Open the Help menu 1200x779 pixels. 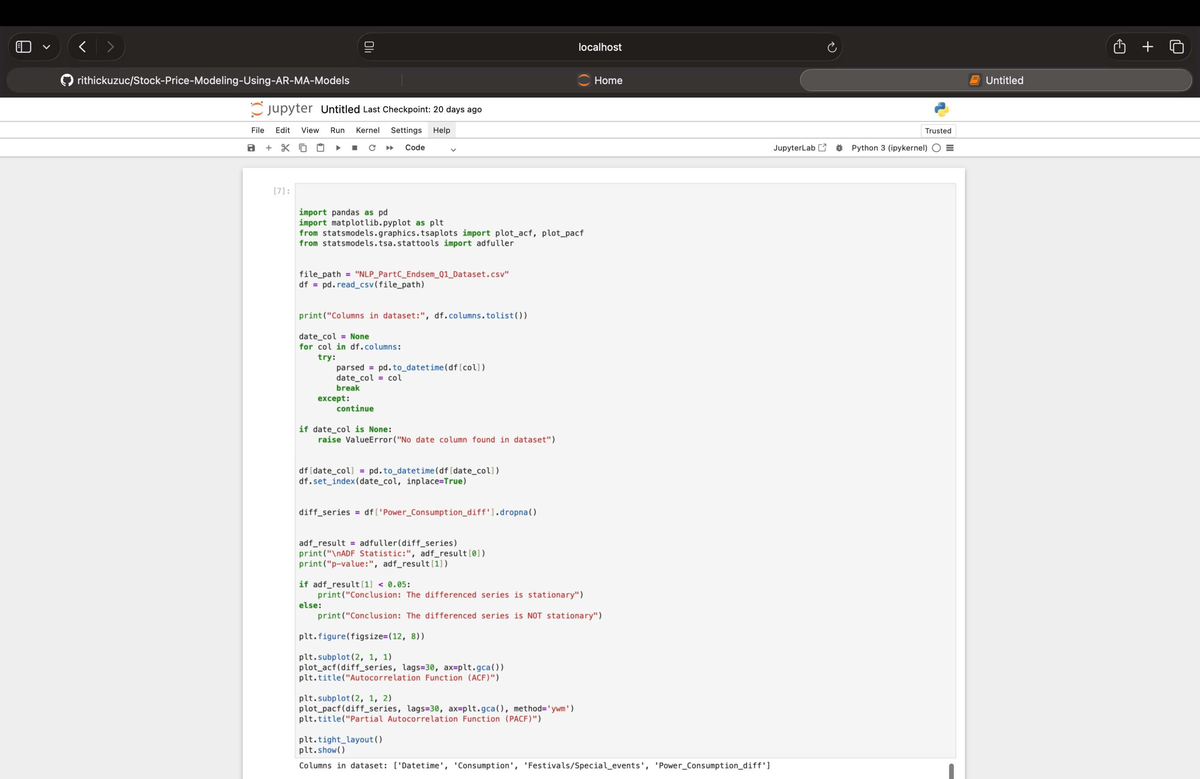[x=441, y=130]
